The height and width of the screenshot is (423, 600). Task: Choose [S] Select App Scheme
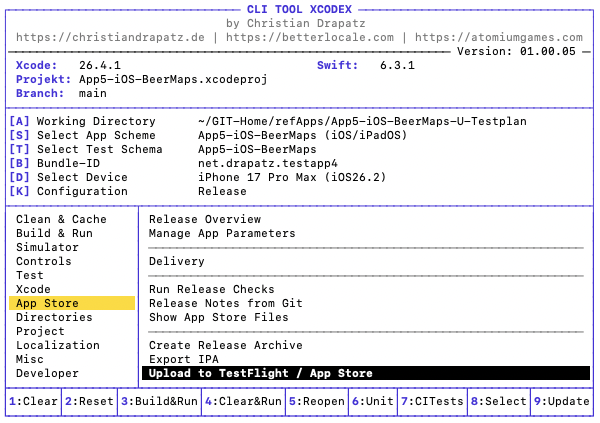83,136
